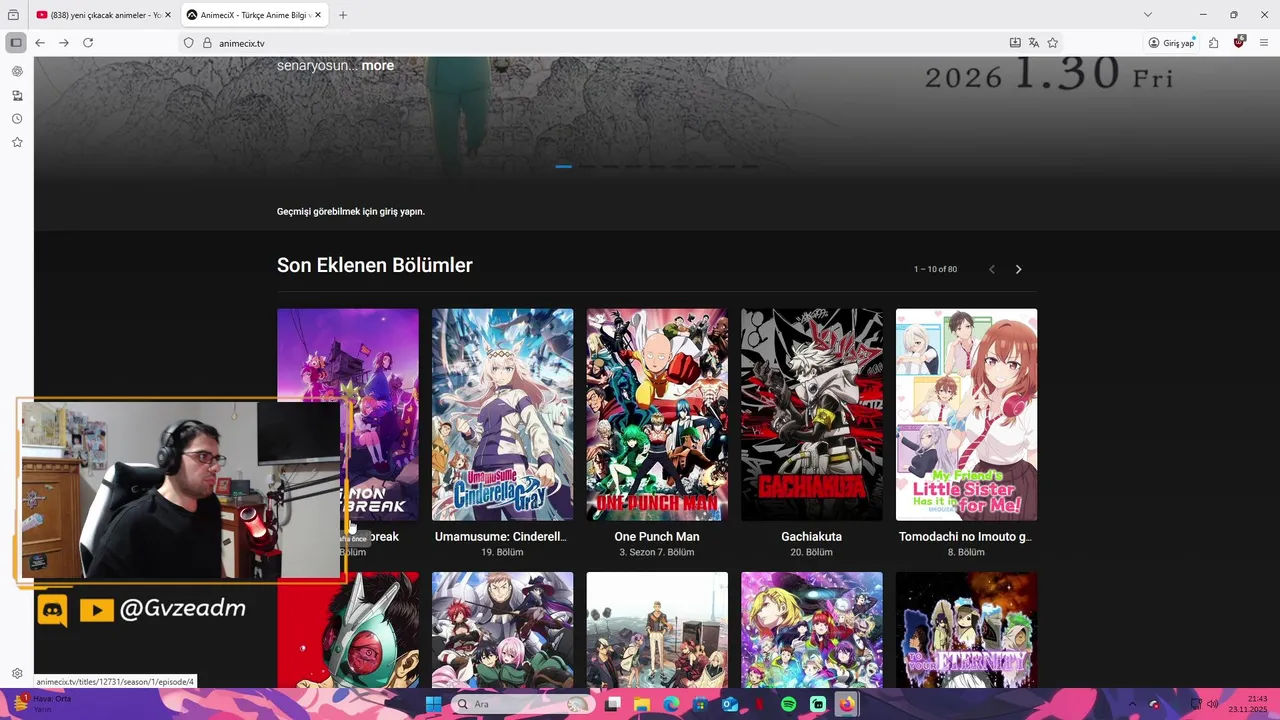This screenshot has width=1280, height=720.
Task: Click the Windows Ara search box
Action: point(522,704)
